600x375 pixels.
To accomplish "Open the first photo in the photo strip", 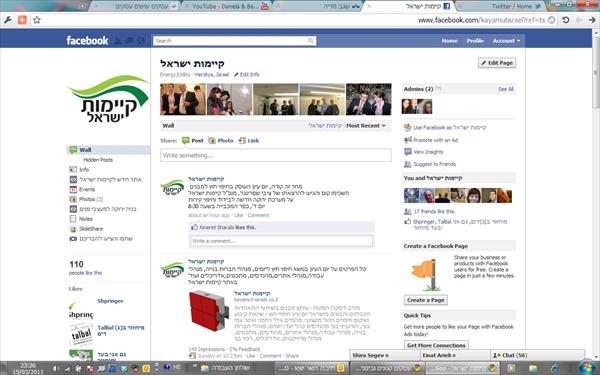I will click(183, 99).
